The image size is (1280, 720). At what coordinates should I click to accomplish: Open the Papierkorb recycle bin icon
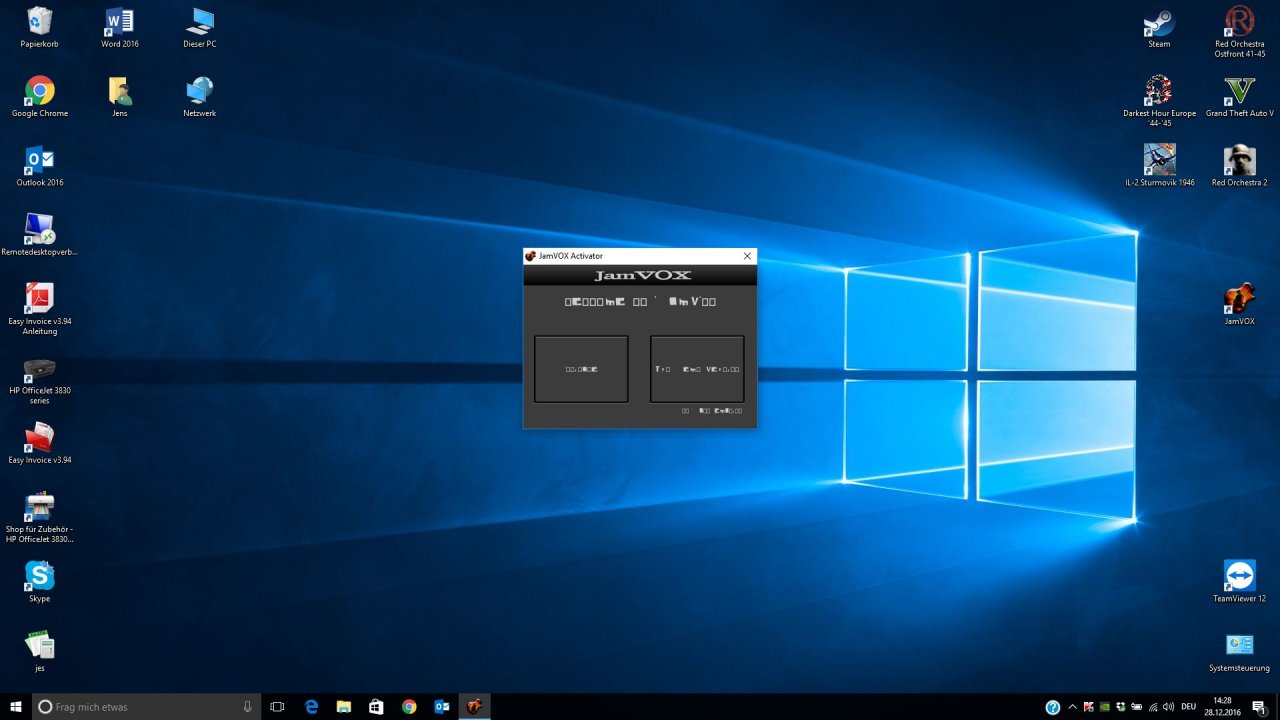tap(40, 28)
